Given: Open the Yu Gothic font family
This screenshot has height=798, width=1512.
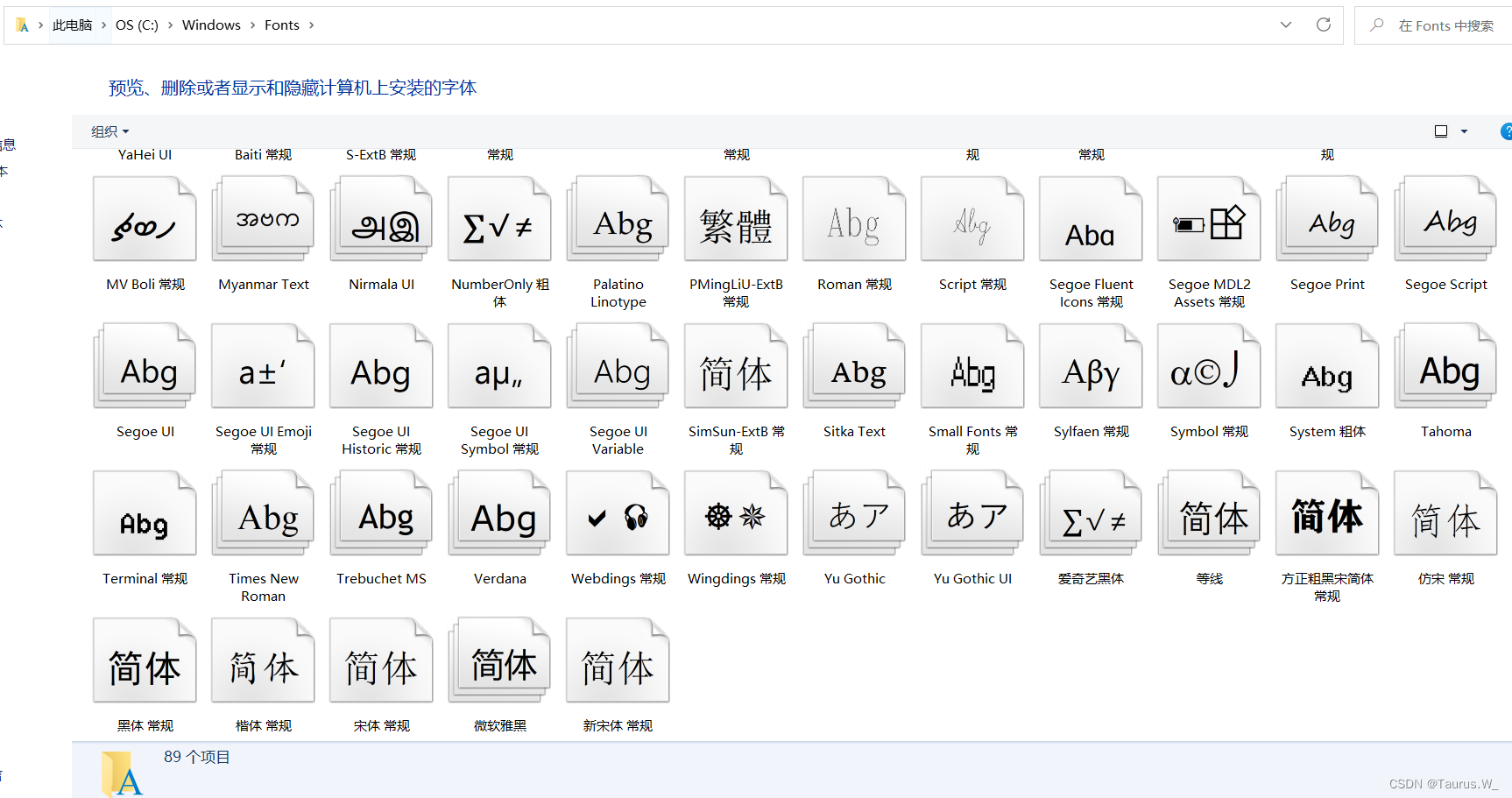Looking at the screenshot, I should tap(854, 513).
